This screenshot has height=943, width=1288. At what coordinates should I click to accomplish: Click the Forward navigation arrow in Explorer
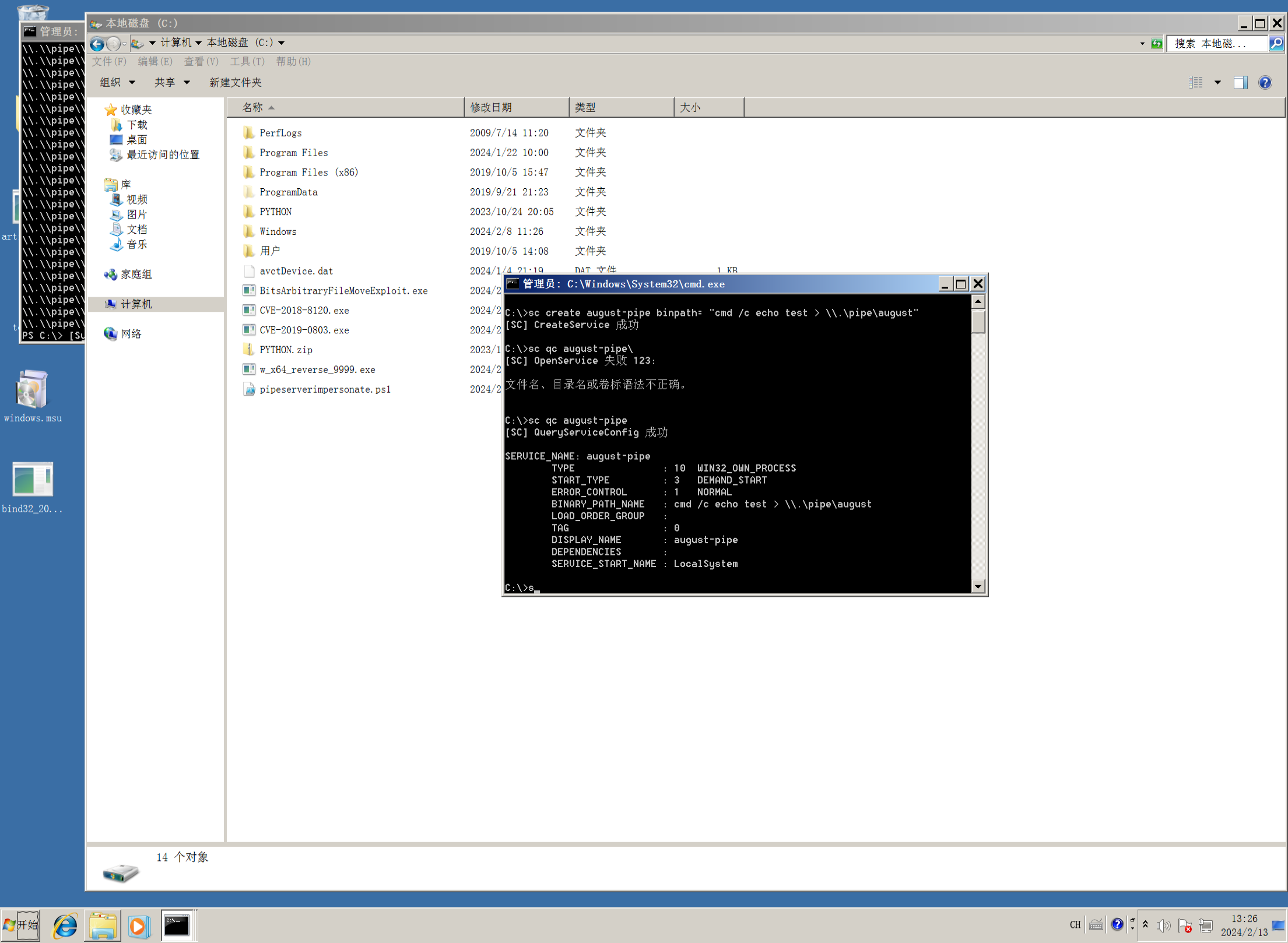click(x=114, y=43)
